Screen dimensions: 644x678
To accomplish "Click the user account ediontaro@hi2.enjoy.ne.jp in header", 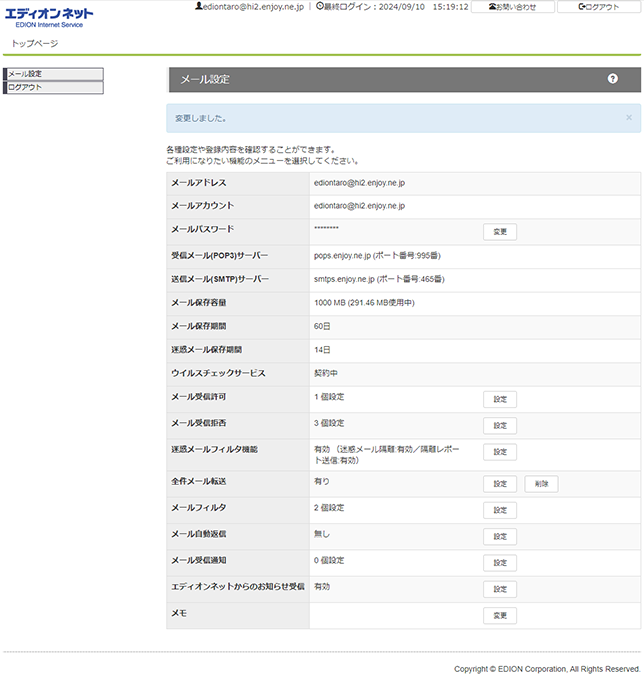I will pyautogui.click(x=248, y=7).
